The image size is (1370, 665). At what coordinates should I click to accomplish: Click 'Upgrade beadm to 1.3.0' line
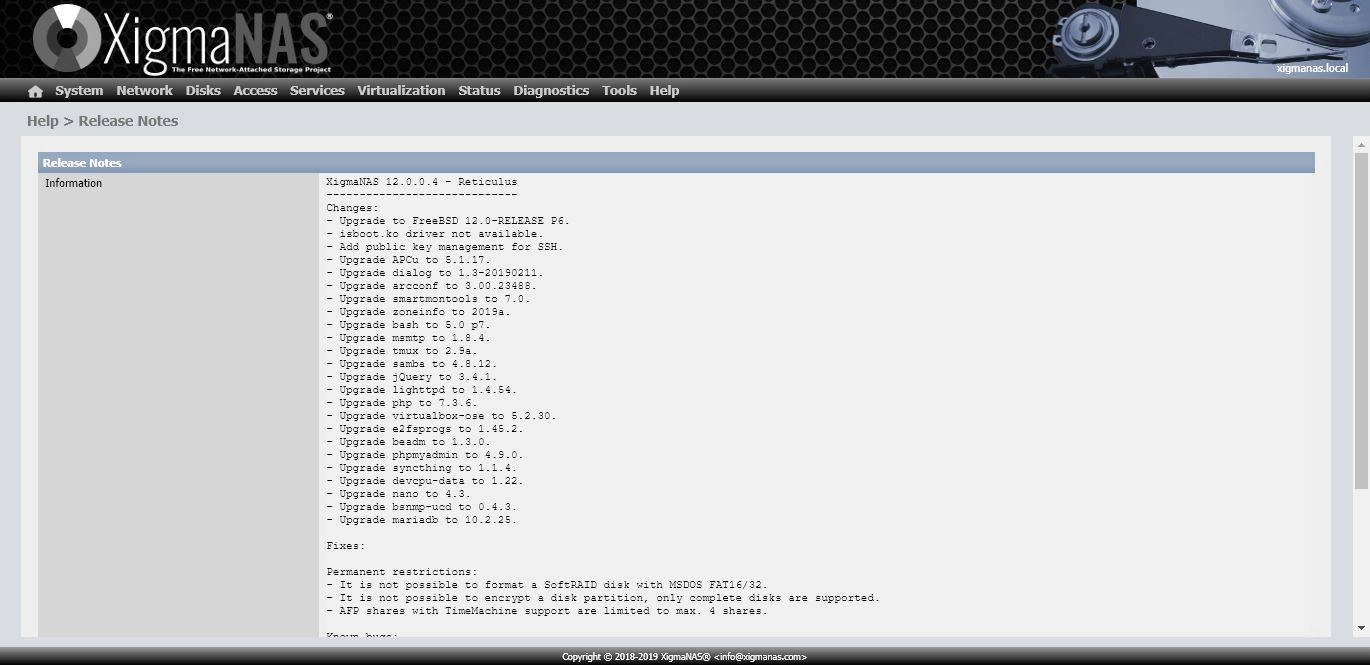pos(409,442)
